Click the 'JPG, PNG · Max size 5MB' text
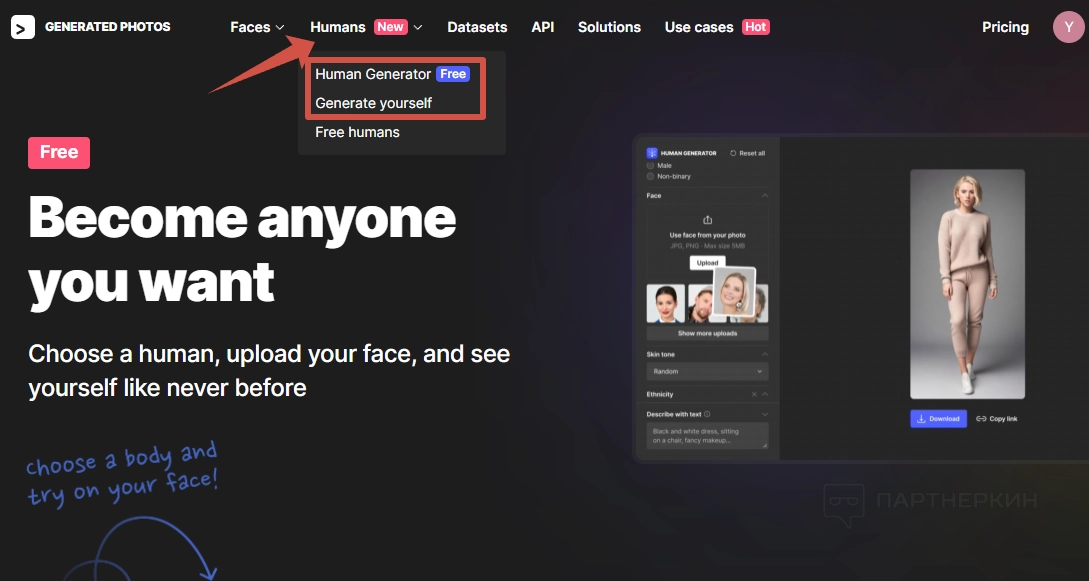The image size is (1089, 581). [707, 246]
